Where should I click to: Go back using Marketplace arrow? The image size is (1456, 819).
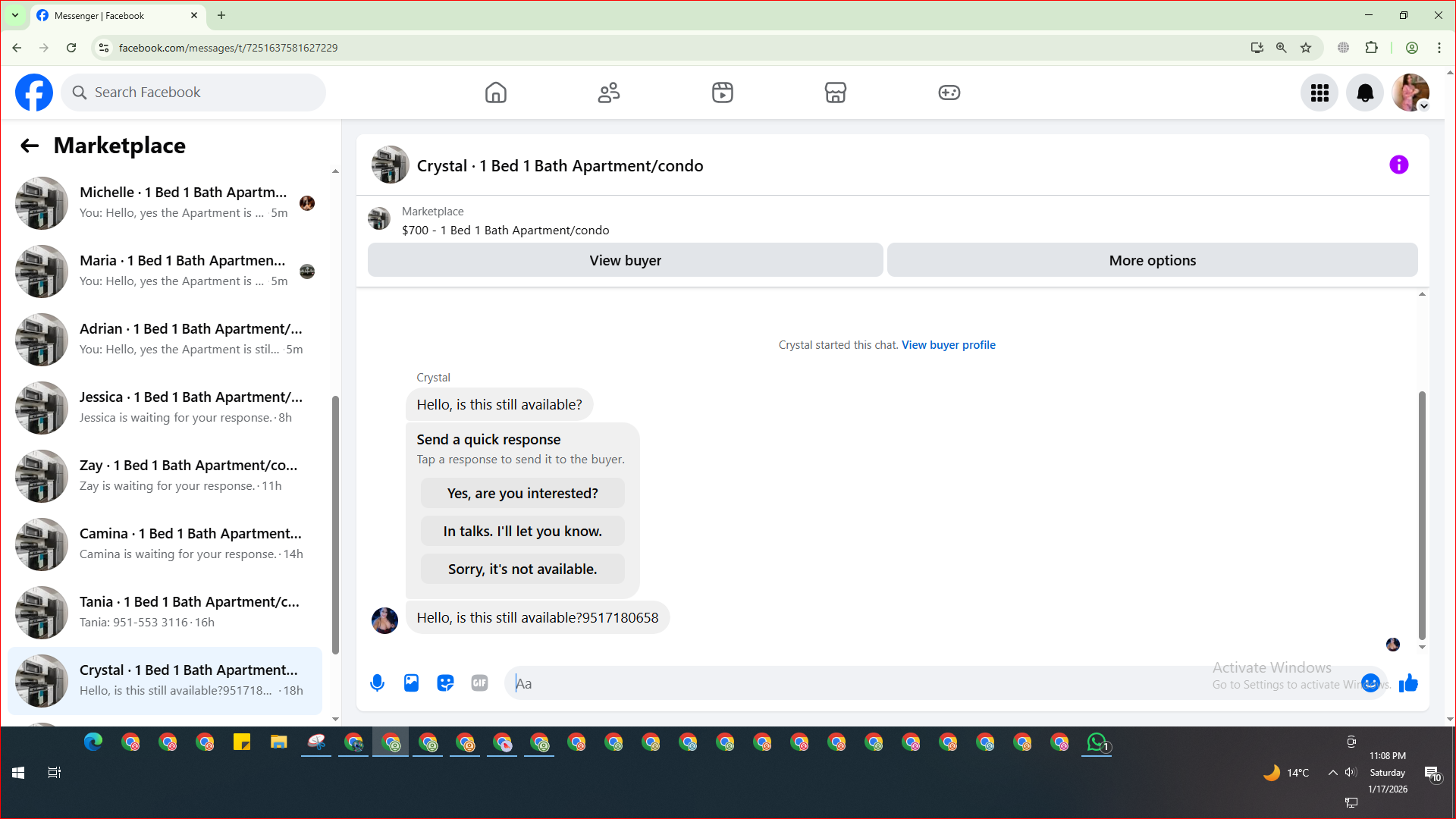30,146
